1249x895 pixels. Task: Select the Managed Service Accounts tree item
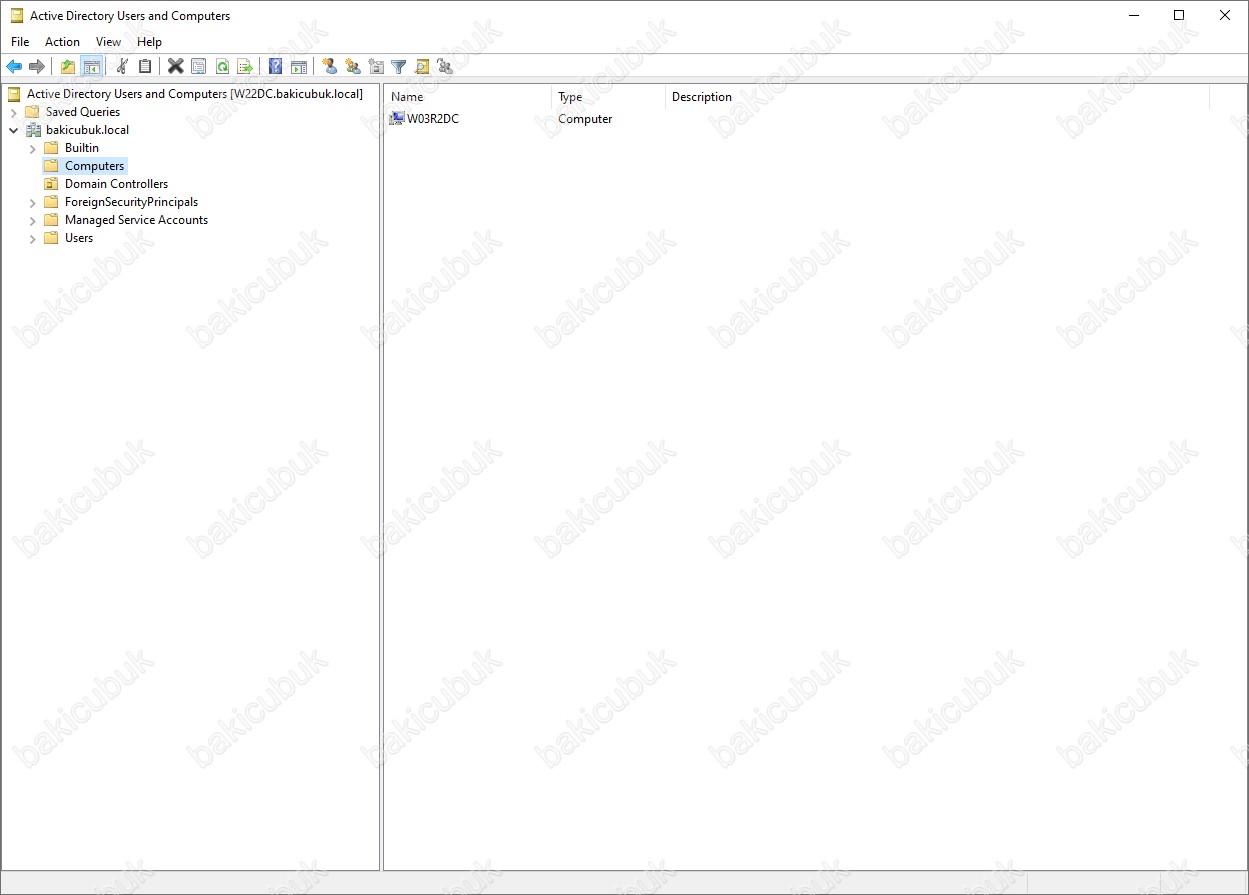136,220
